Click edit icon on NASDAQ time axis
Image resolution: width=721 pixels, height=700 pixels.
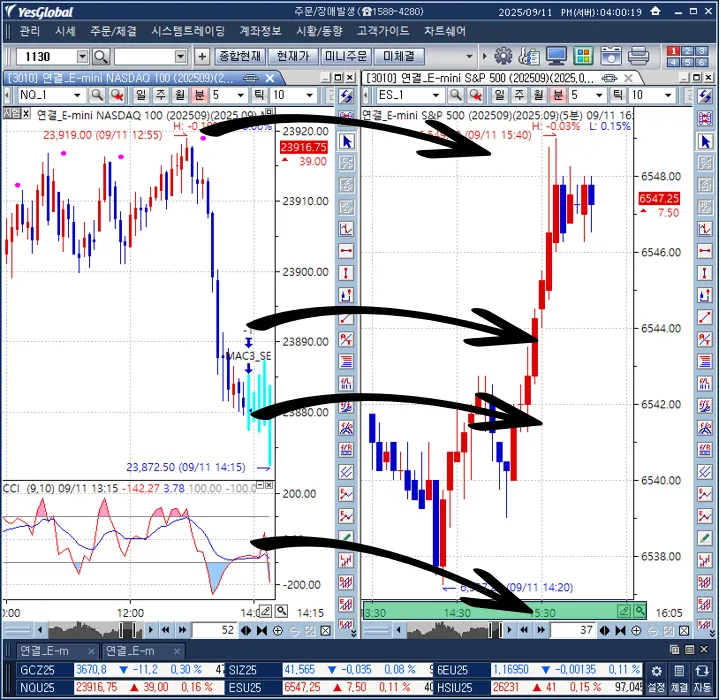click(x=265, y=611)
